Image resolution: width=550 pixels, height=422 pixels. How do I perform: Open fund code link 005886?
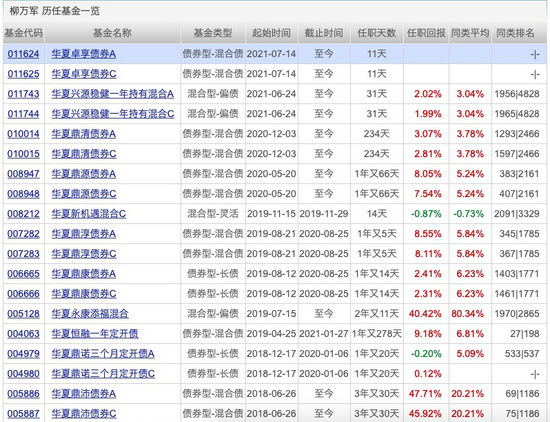click(x=23, y=394)
